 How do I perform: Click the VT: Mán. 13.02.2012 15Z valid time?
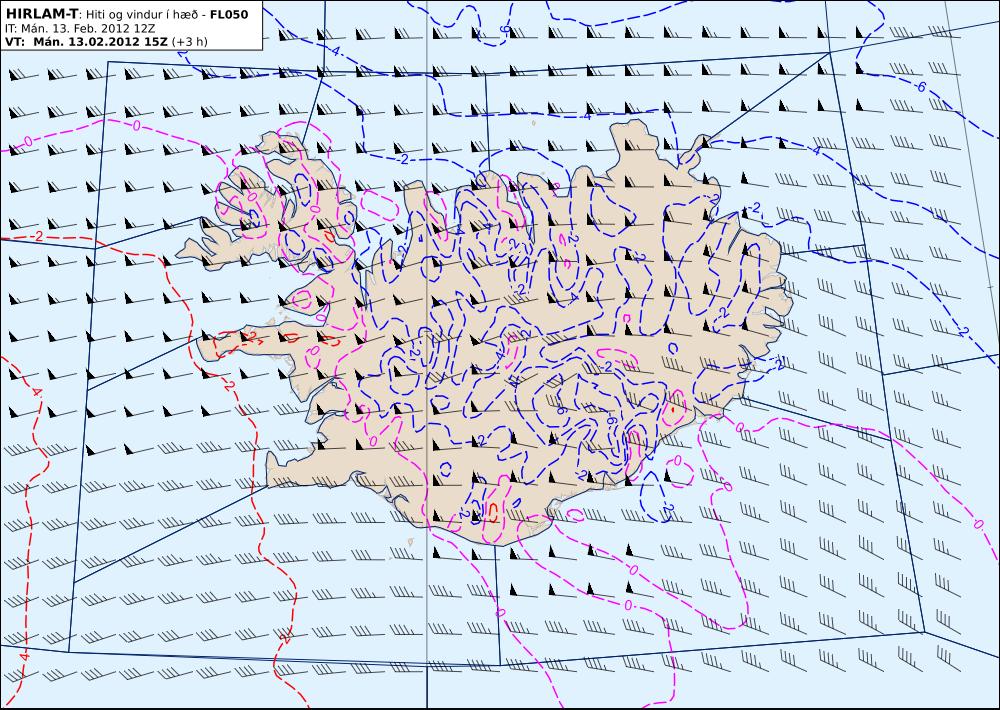(87, 42)
